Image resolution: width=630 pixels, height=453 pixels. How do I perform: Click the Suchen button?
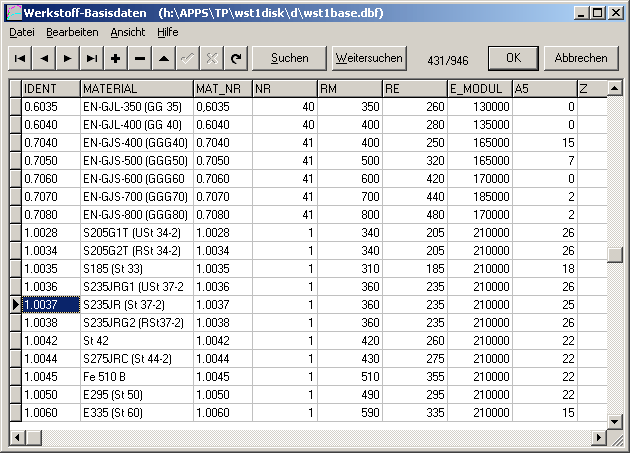[290, 58]
